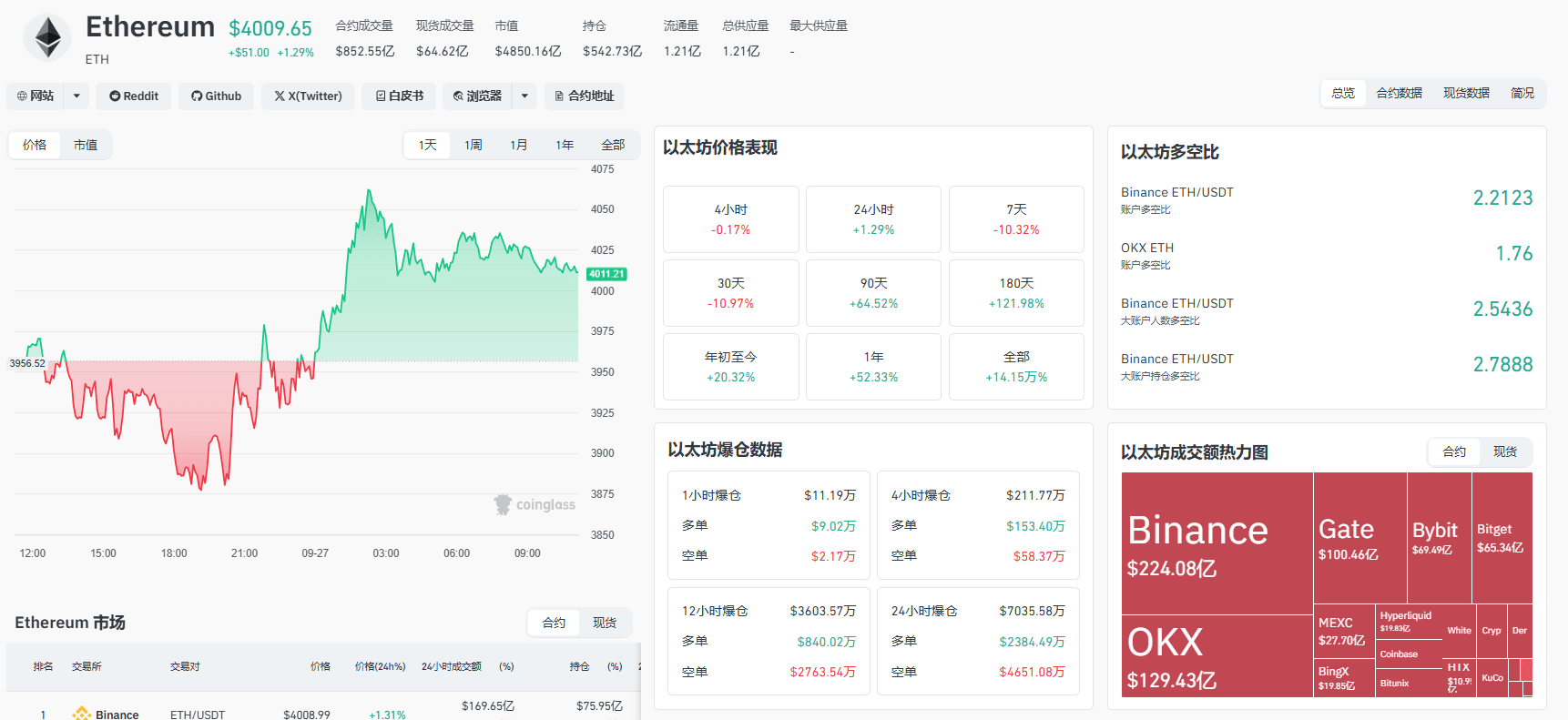Select the 1周 chart timeframe tab

tap(473, 145)
